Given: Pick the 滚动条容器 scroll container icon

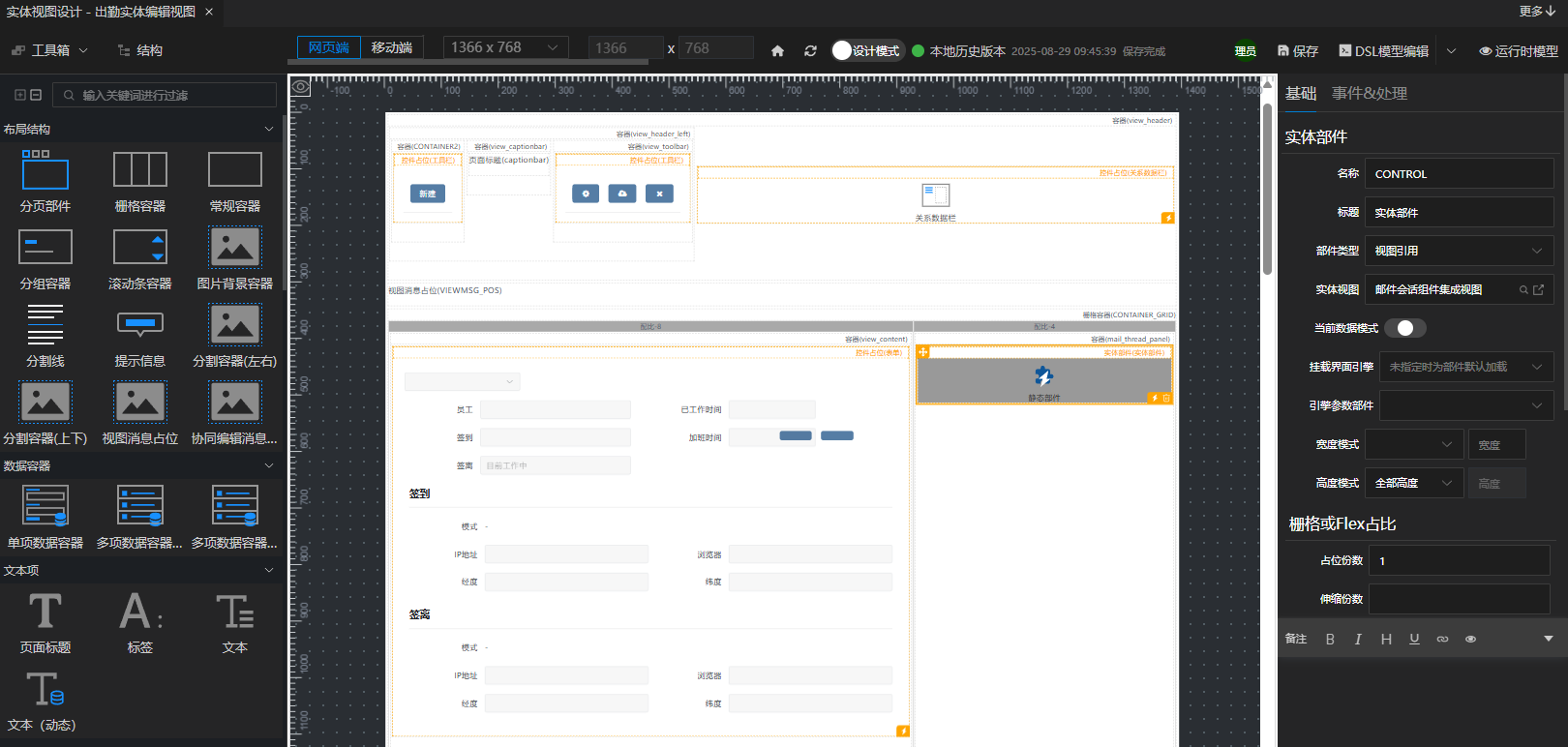Looking at the screenshot, I should [x=140, y=248].
